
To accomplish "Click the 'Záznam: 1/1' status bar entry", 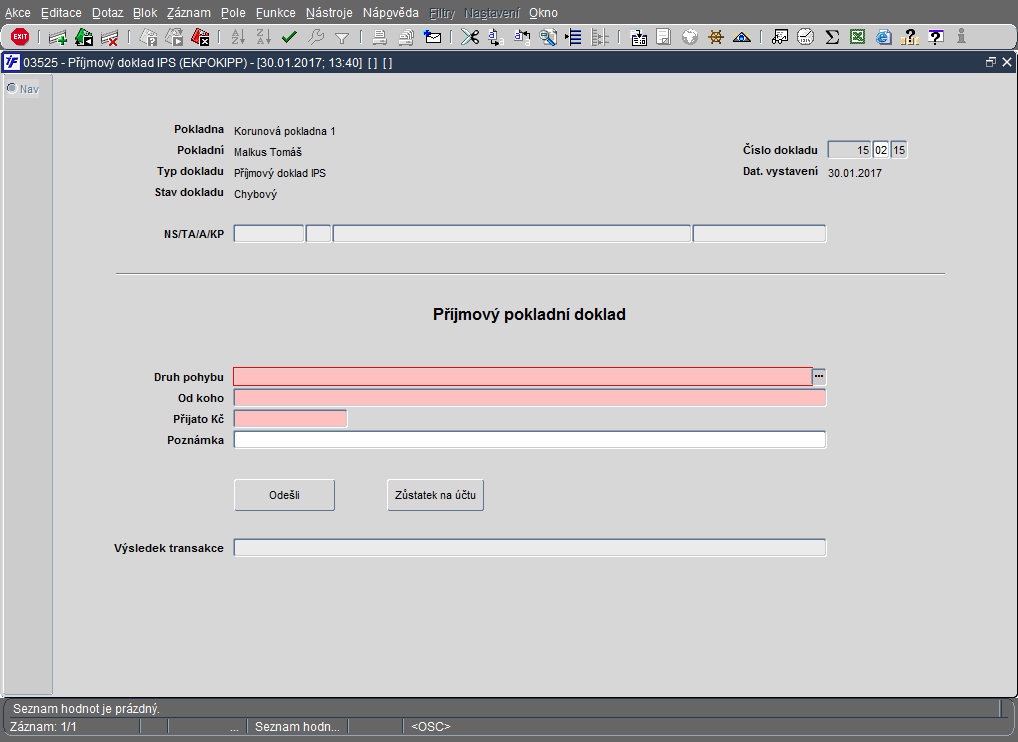I will click(43, 726).
